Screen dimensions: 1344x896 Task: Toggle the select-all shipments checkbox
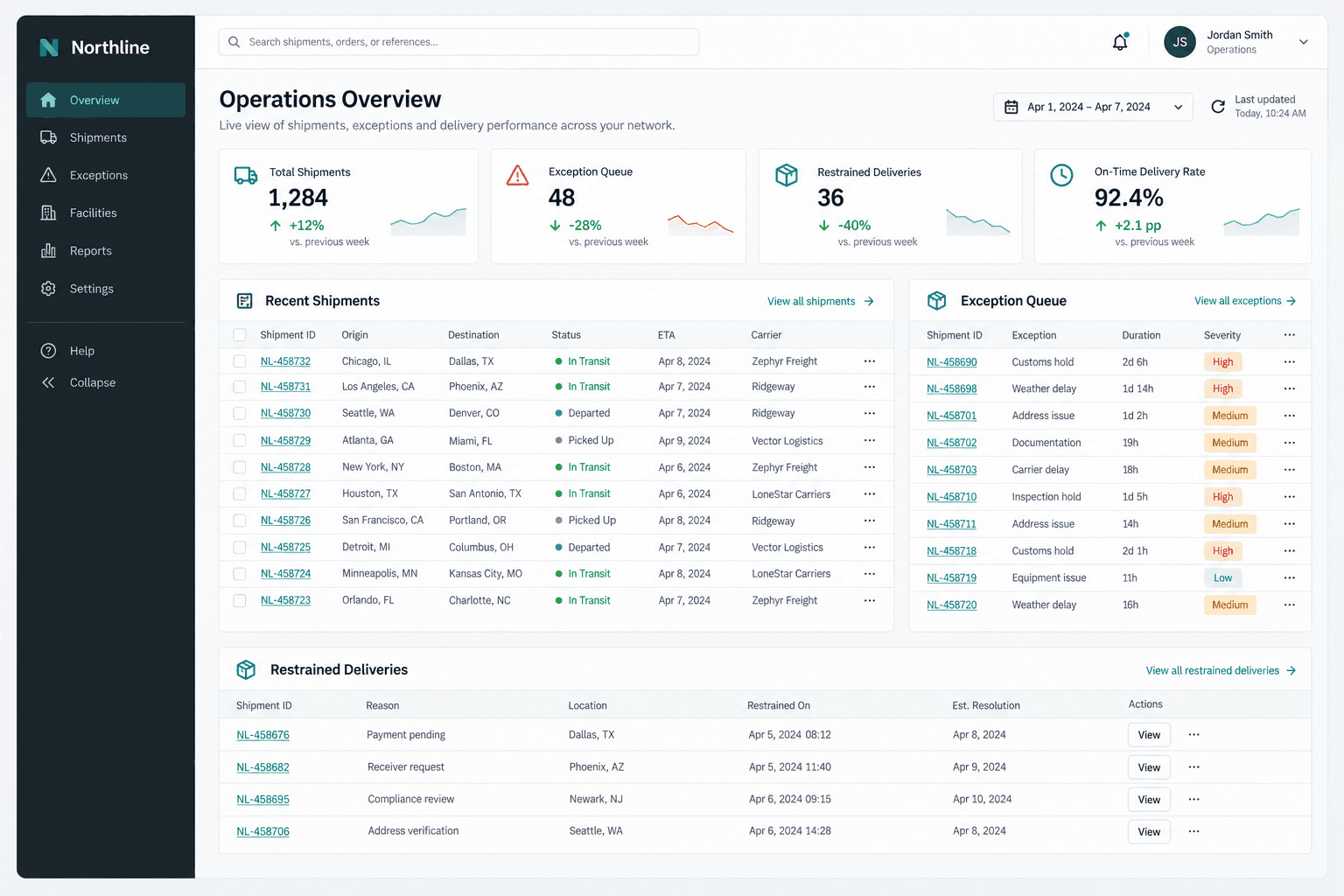pos(240,335)
